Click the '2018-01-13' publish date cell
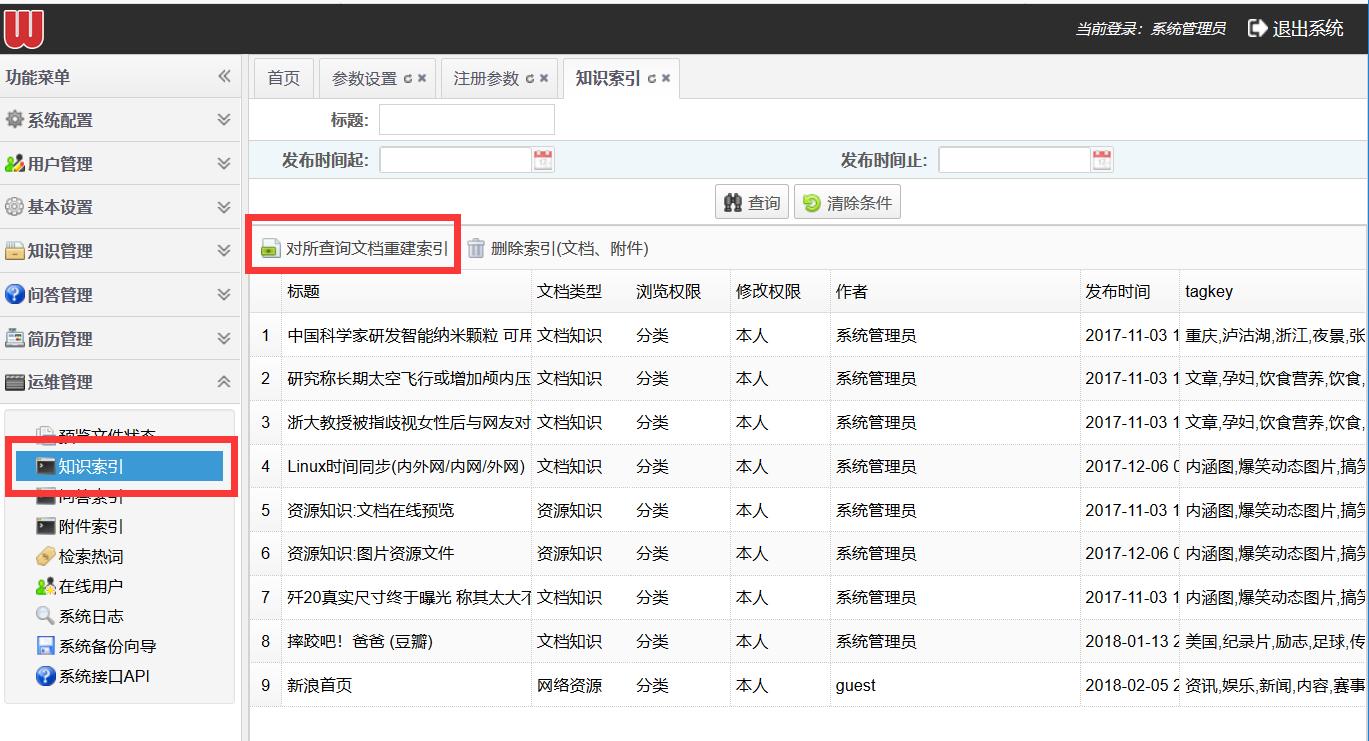 (x=1130, y=641)
